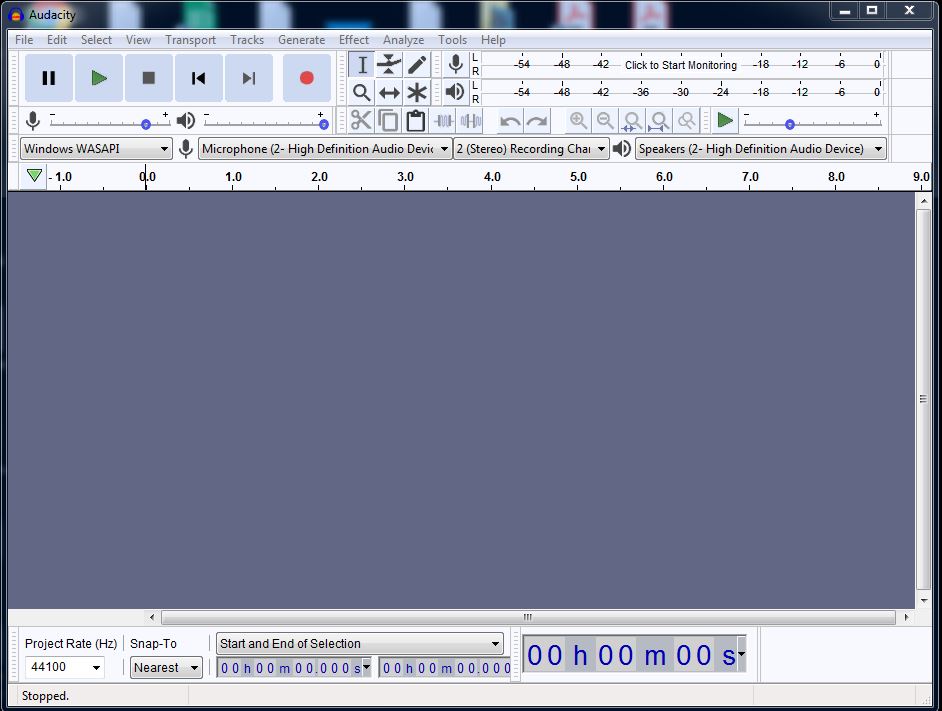
Task: Open the File menu
Action: point(24,40)
